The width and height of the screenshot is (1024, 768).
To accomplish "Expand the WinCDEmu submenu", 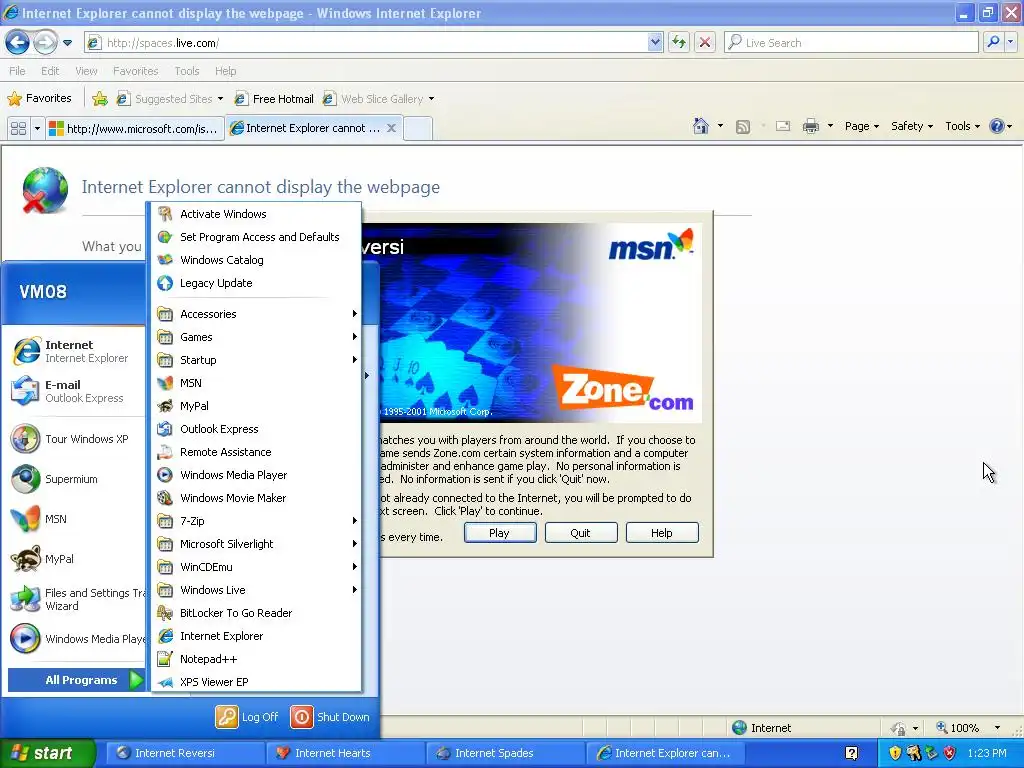I will 256,567.
